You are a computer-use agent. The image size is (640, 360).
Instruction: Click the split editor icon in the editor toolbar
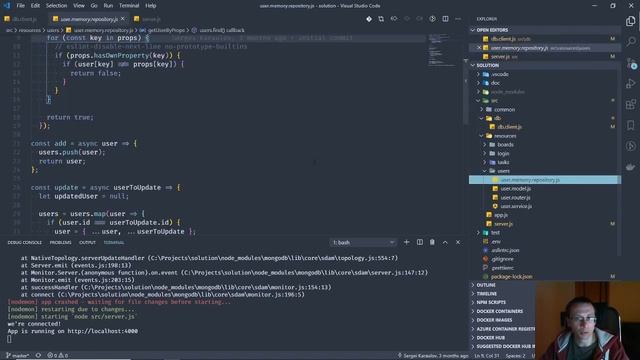445,19
